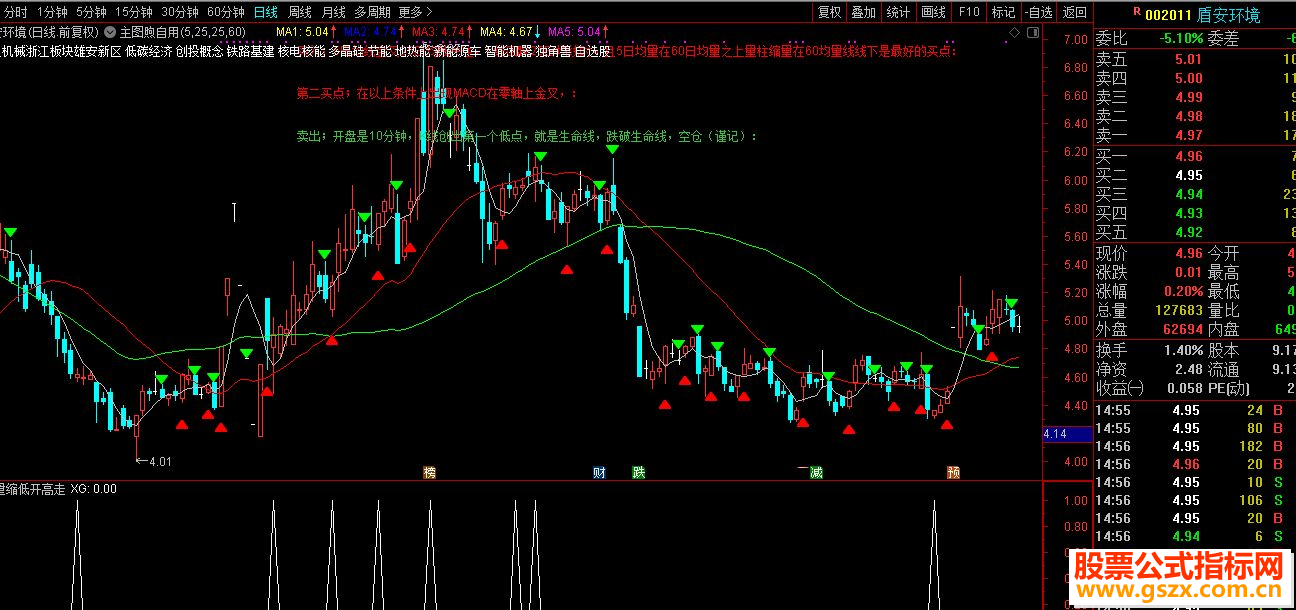Click the 买一 price 4.96
This screenshot has width=1296, height=610.
click(x=1189, y=156)
